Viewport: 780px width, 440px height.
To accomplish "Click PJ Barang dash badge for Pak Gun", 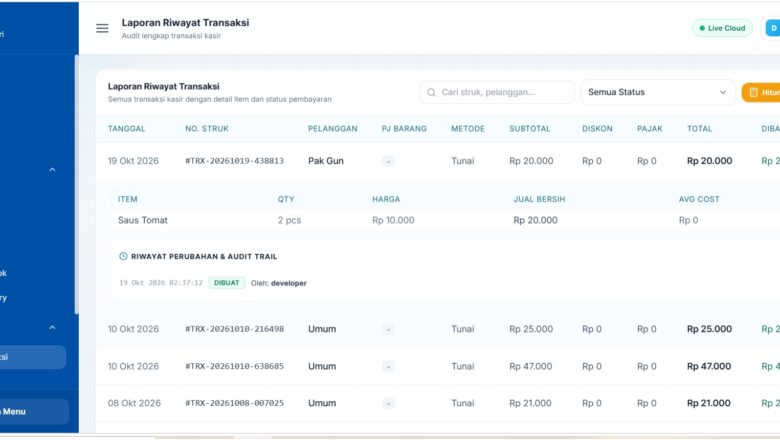I will [389, 162].
